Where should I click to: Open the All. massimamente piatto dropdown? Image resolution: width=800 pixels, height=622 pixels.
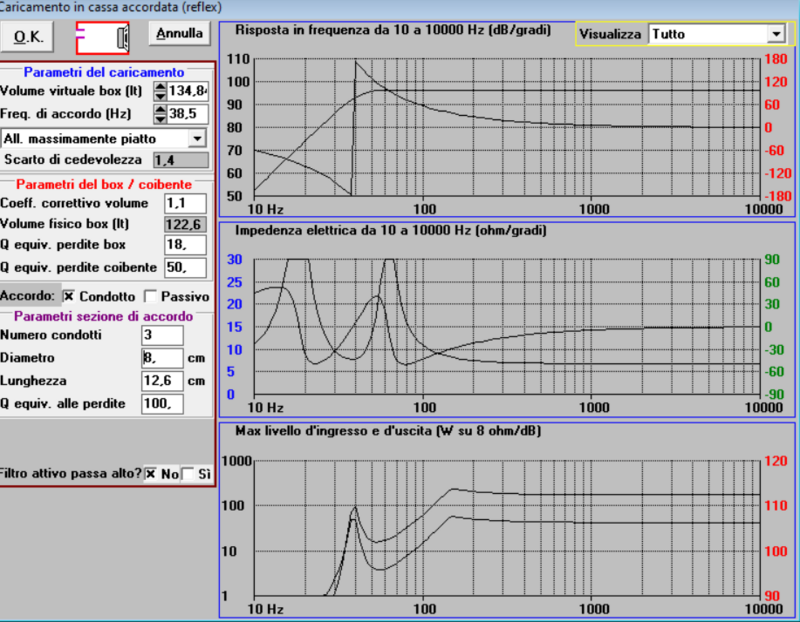point(196,138)
